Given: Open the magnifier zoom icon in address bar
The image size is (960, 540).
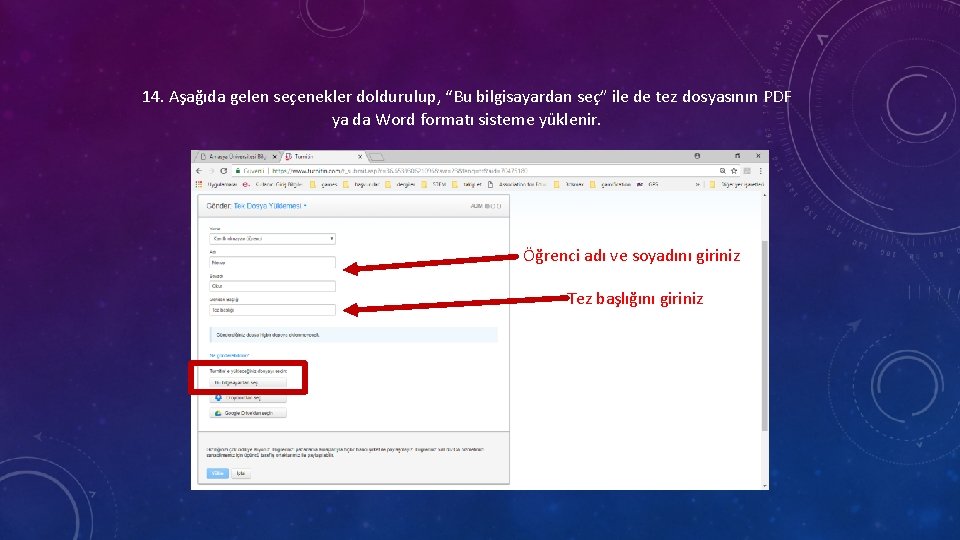Looking at the screenshot, I should click(722, 171).
